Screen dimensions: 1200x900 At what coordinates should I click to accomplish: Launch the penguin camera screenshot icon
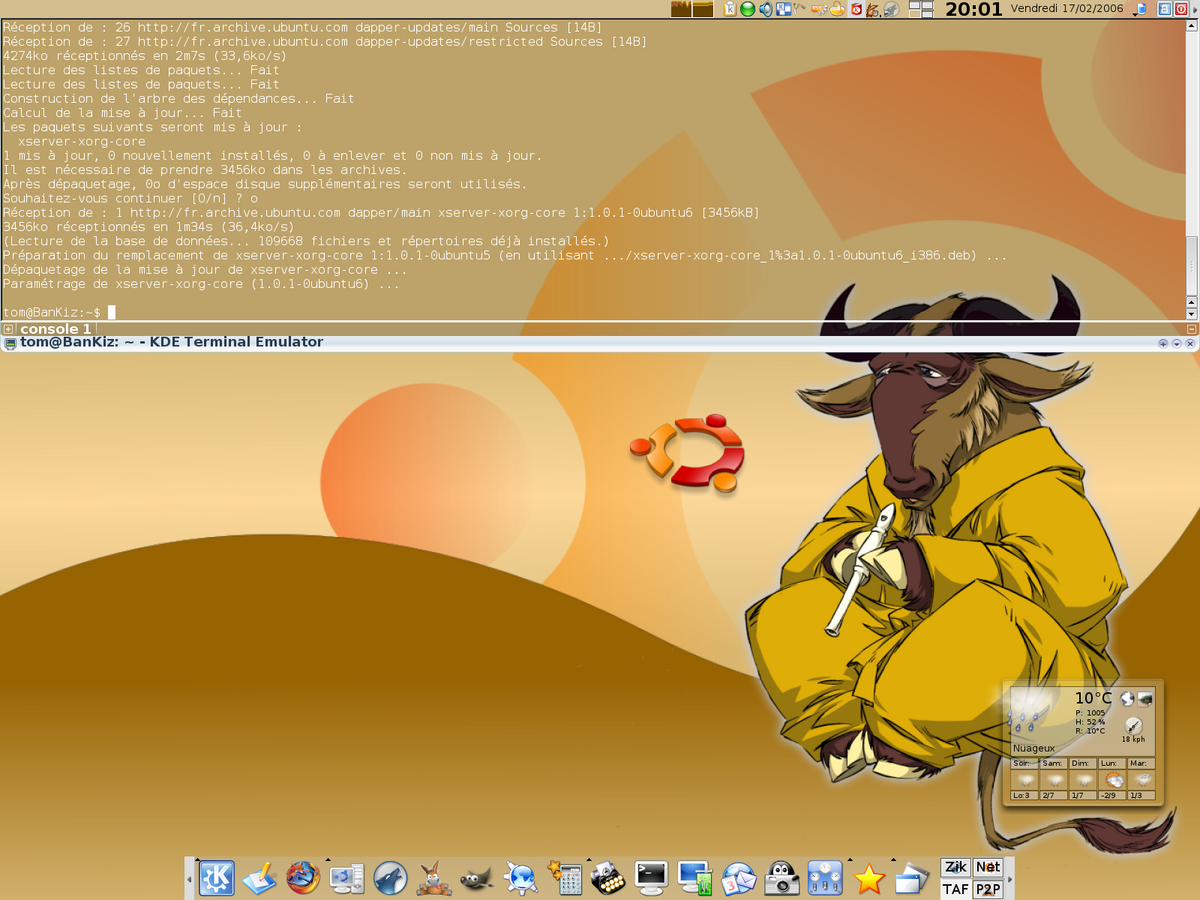[x=782, y=878]
